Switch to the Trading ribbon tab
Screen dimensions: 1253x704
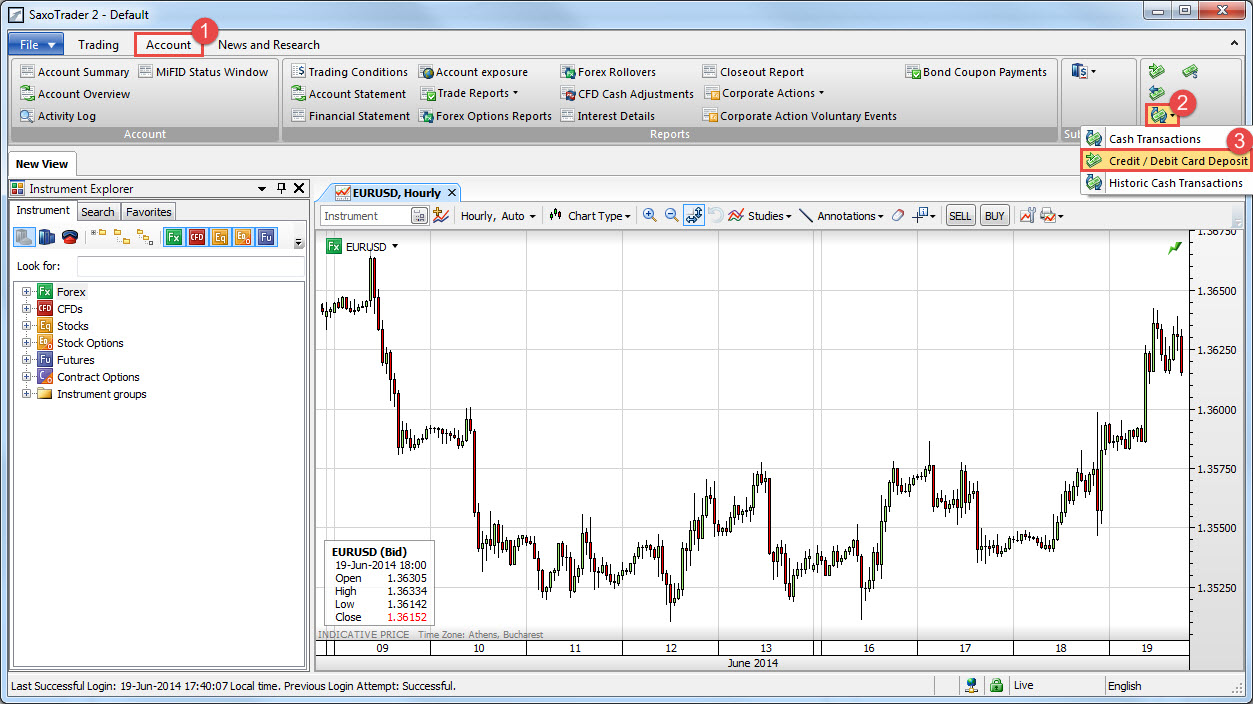[x=98, y=44]
